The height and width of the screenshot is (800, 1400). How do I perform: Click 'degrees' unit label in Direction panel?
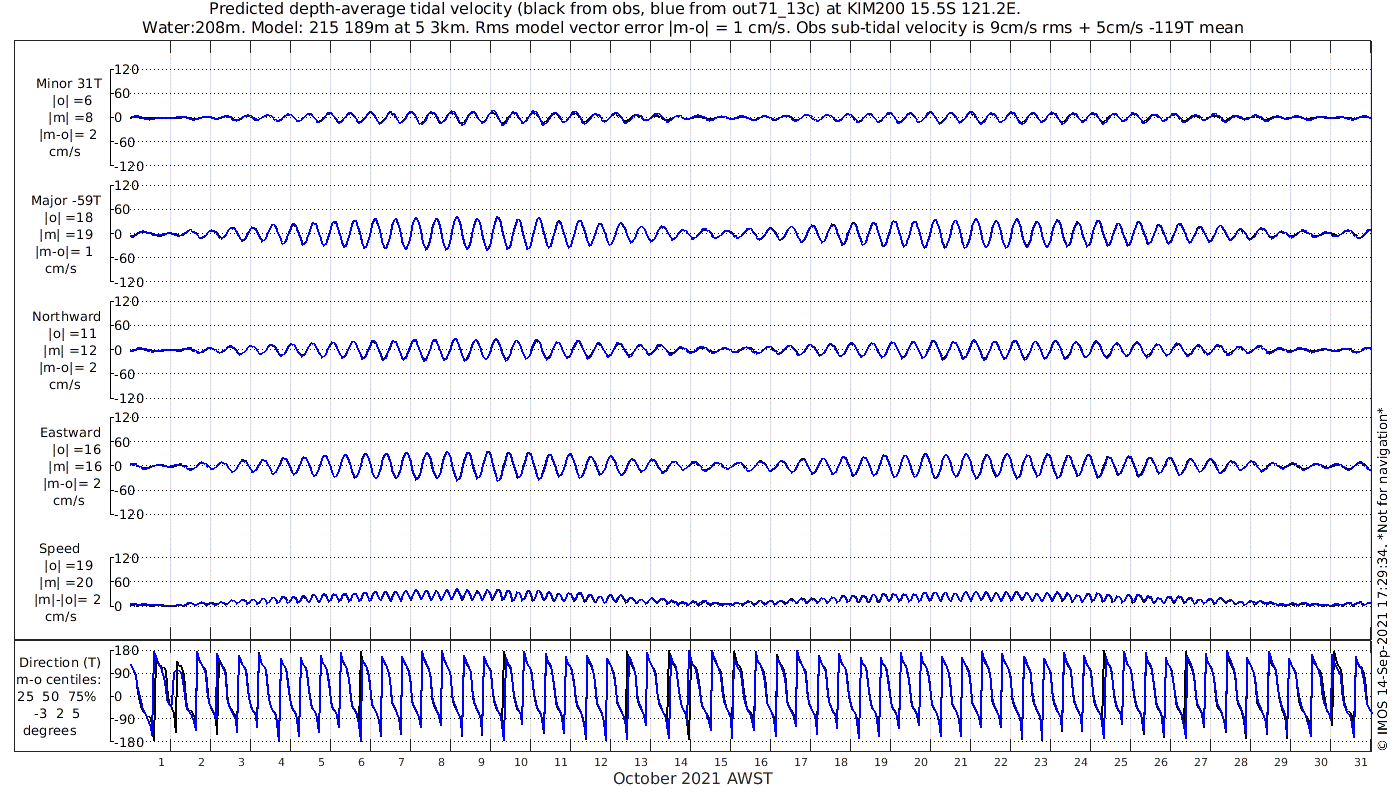51,730
